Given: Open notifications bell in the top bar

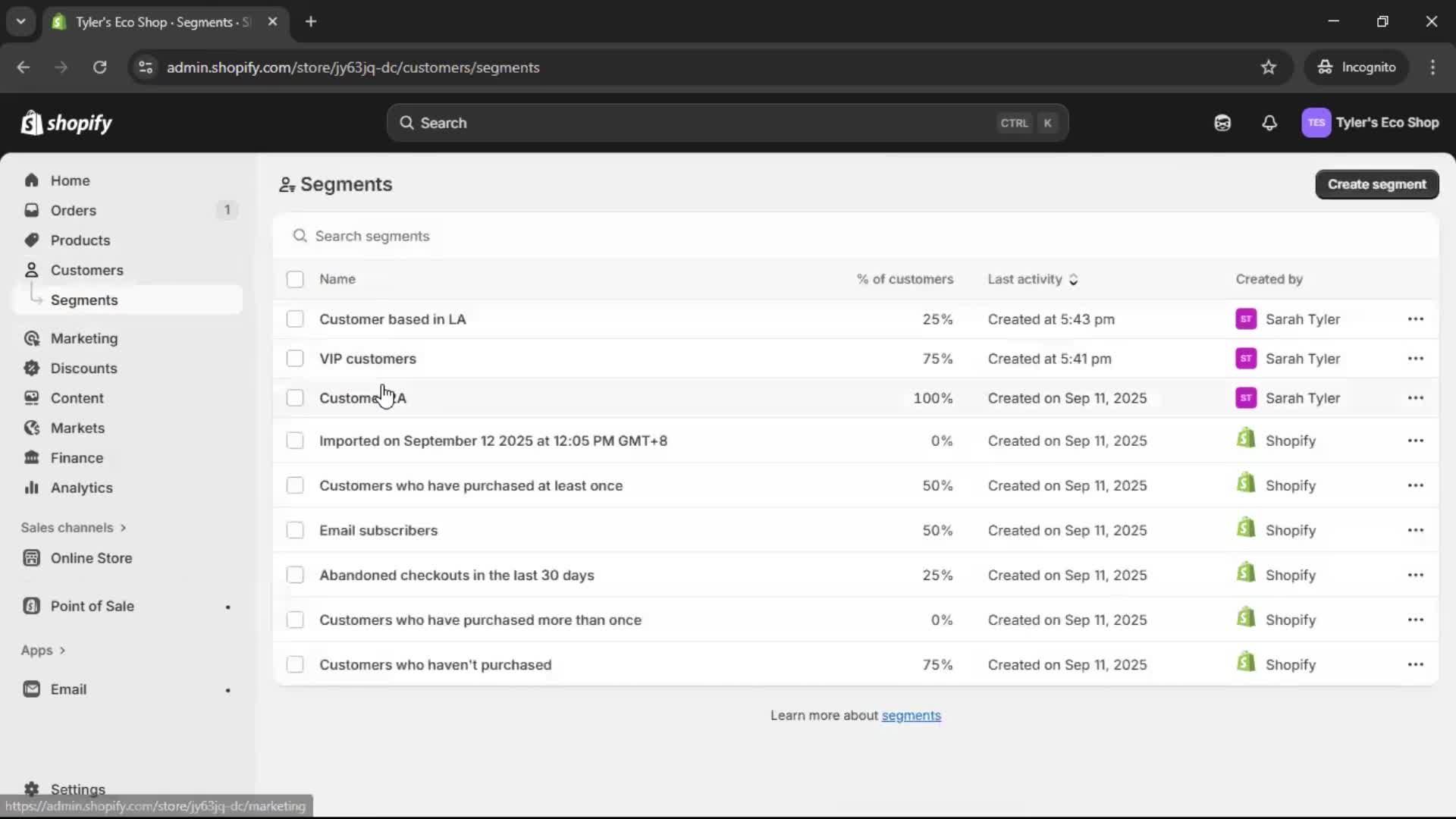Looking at the screenshot, I should [1270, 123].
